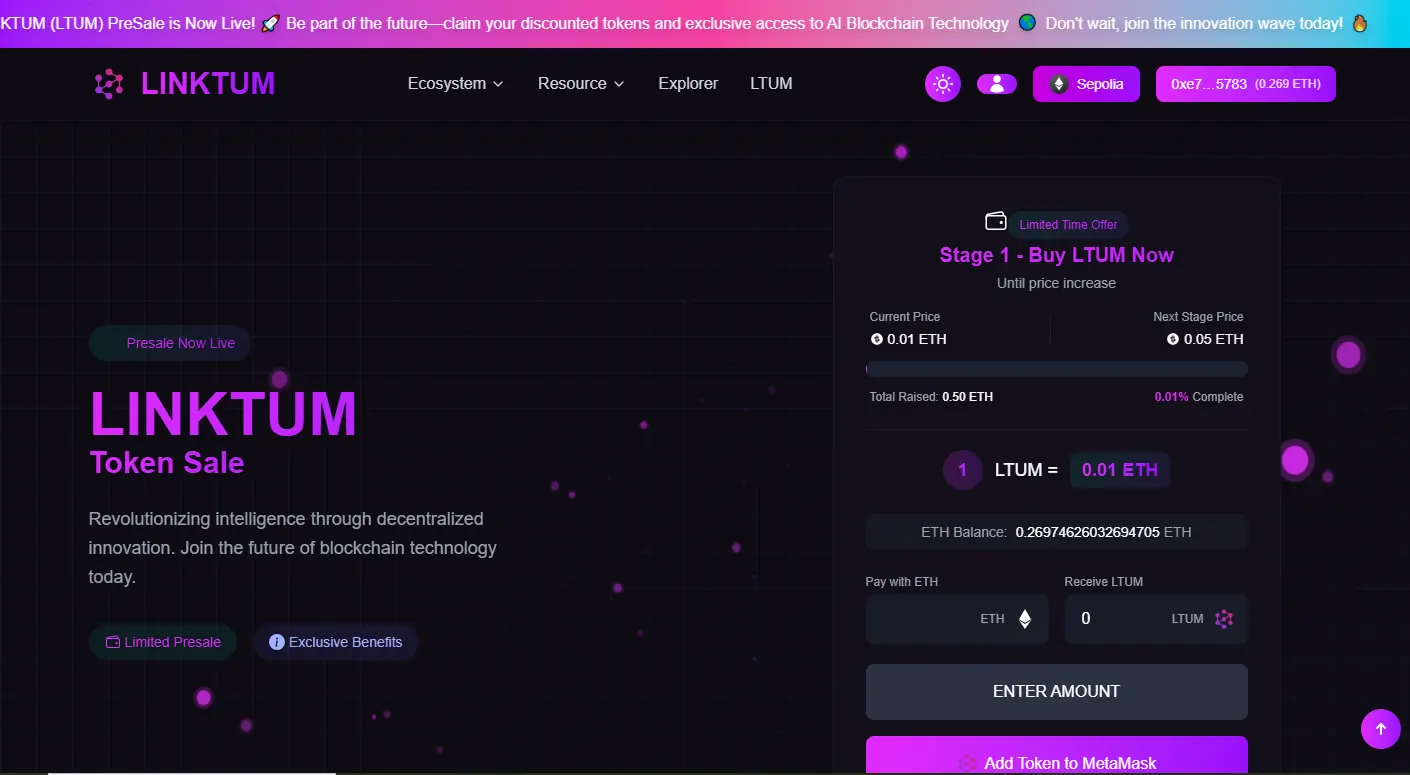Screen dimensions: 1410x775
Task: Expand the Resource menu
Action: tap(581, 84)
